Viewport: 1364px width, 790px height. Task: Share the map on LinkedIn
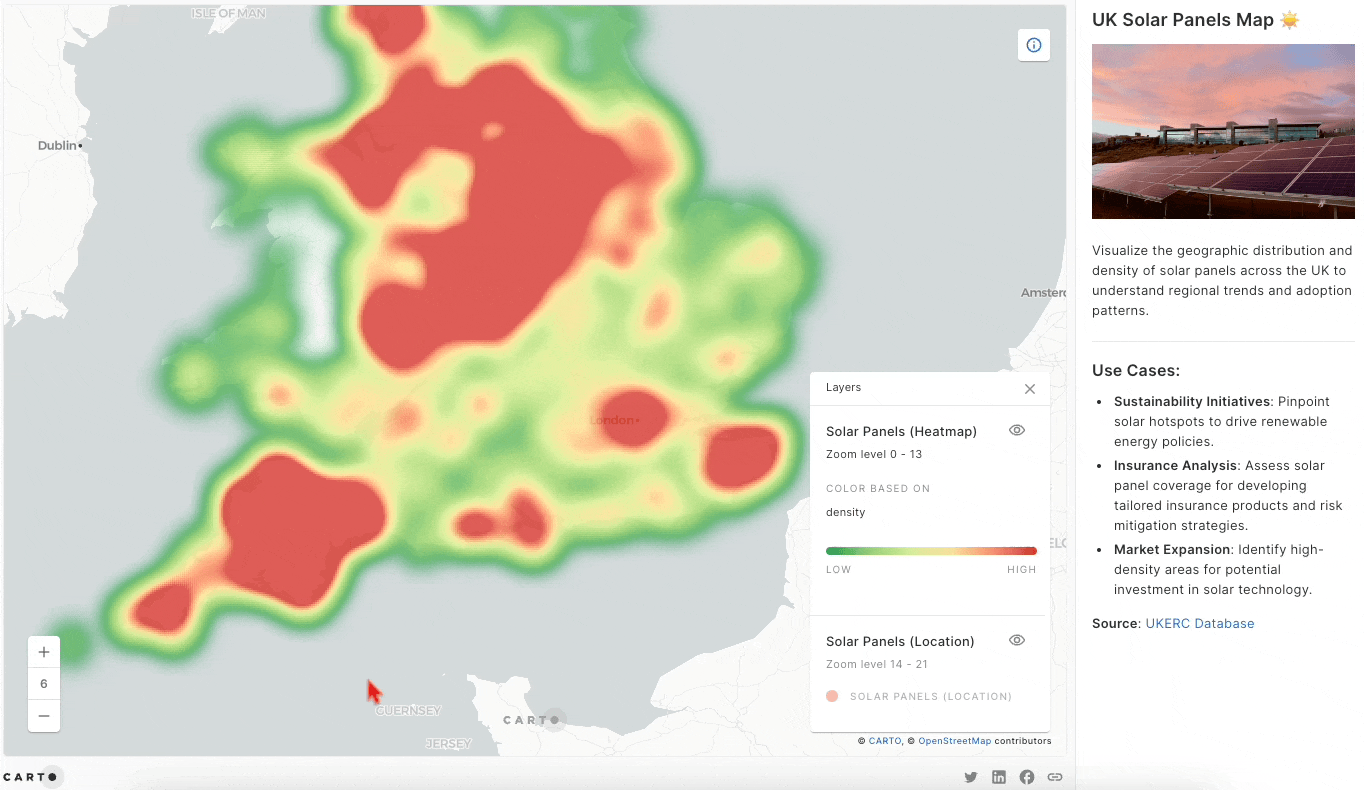coord(998,777)
